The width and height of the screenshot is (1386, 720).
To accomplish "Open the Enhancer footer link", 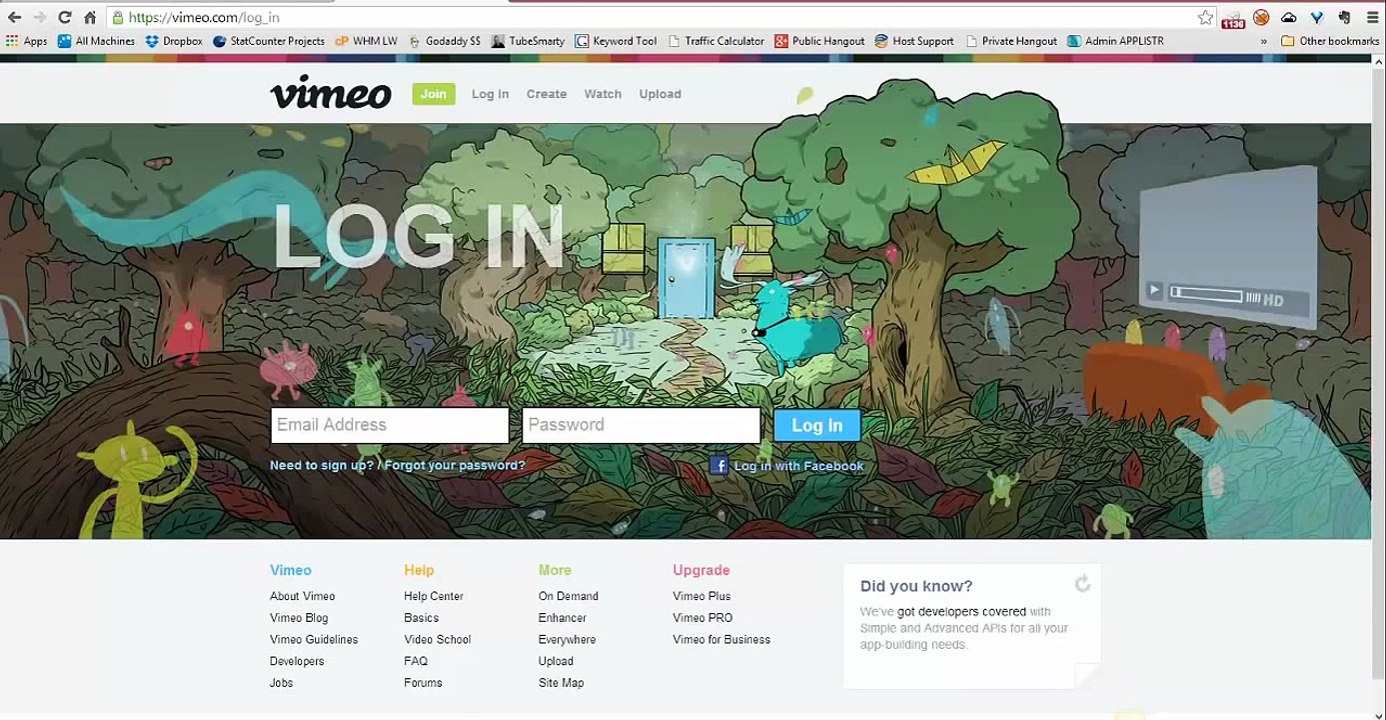I will (562, 618).
